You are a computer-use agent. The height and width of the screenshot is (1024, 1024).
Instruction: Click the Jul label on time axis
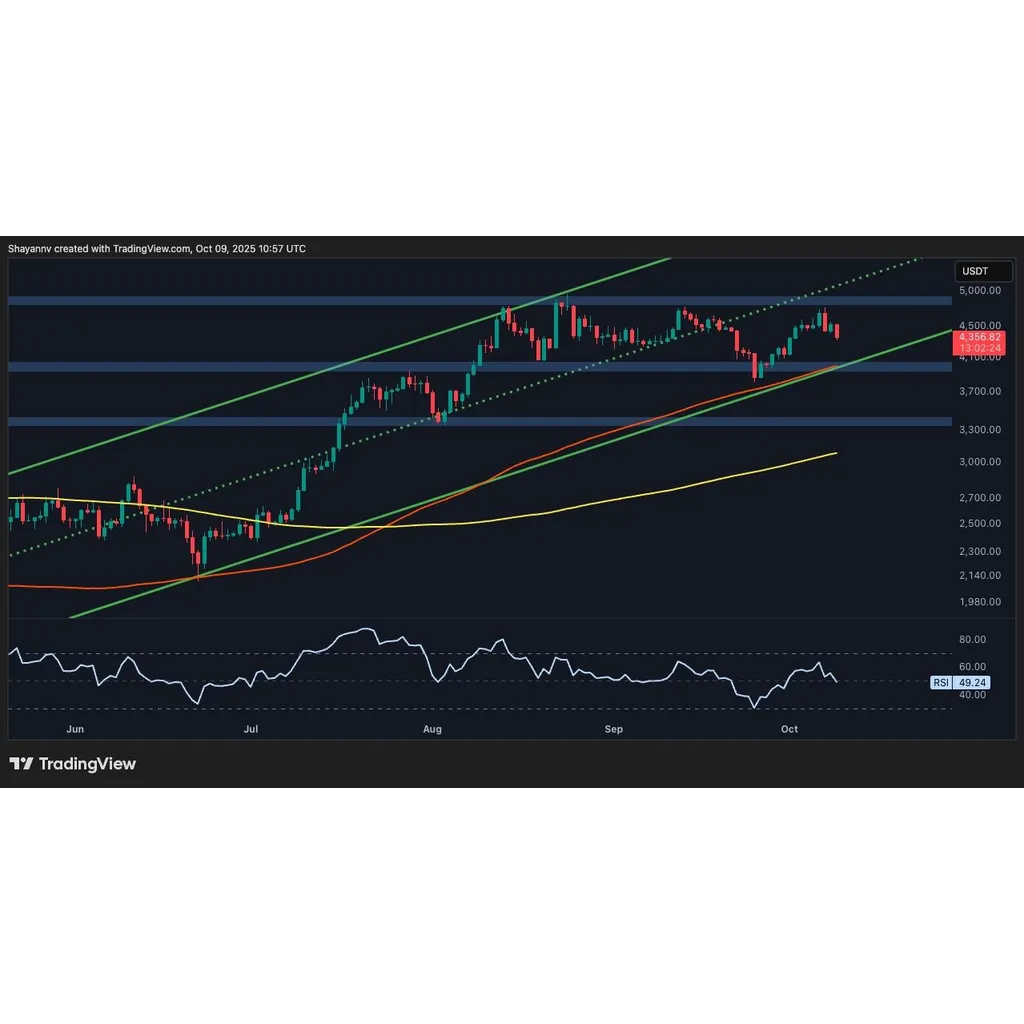coord(251,729)
